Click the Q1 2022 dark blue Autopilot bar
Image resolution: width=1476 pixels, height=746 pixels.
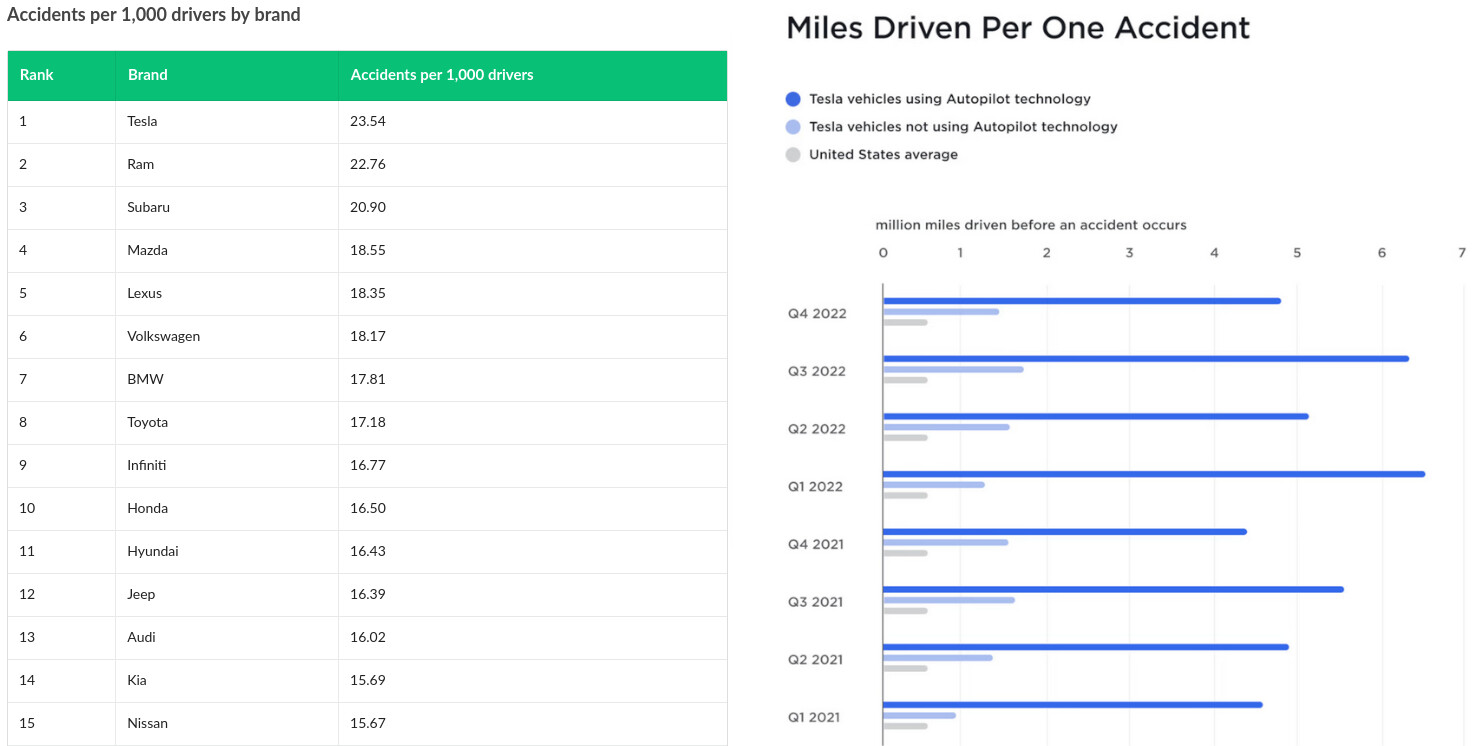point(1154,474)
